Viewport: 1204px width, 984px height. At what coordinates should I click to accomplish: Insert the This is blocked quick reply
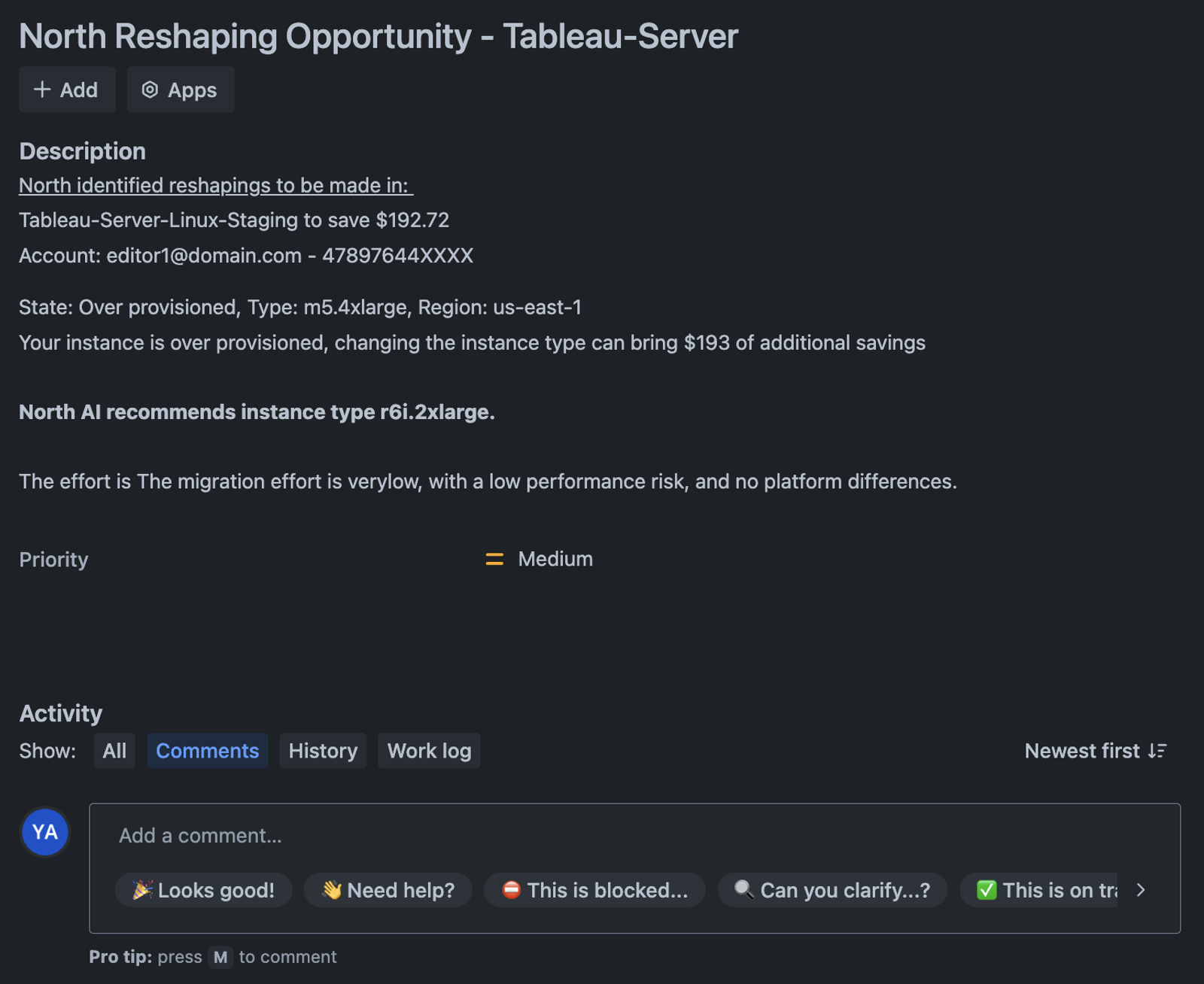[594, 890]
